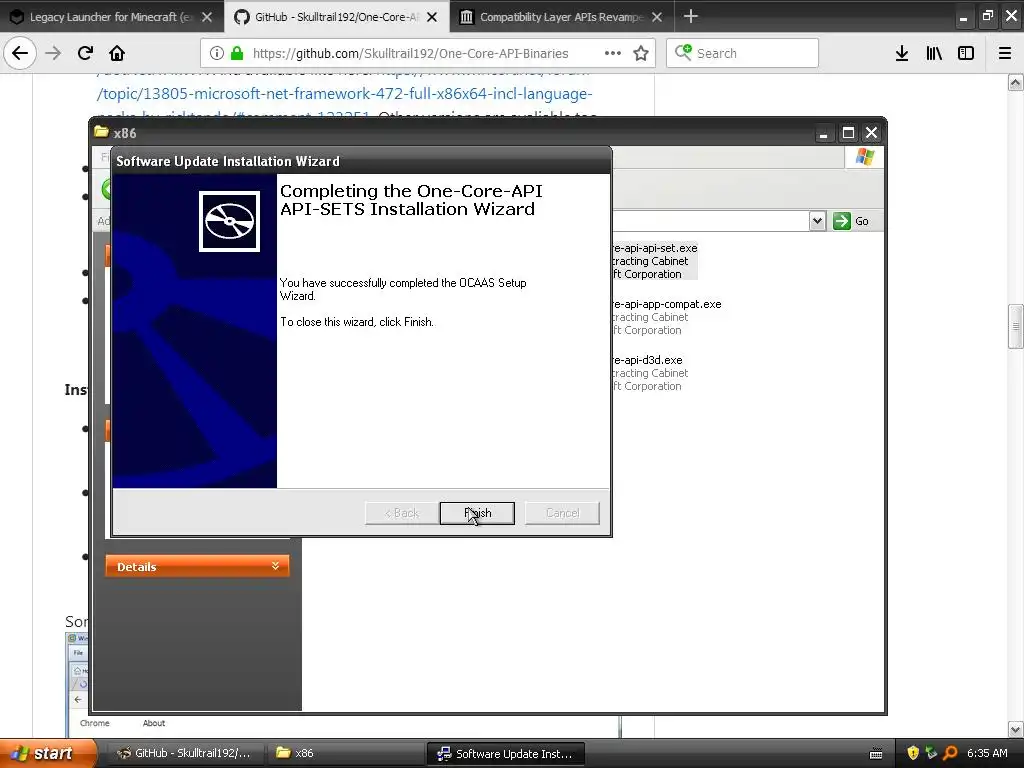Maximize the x86 explorer window

pyautogui.click(x=848, y=133)
